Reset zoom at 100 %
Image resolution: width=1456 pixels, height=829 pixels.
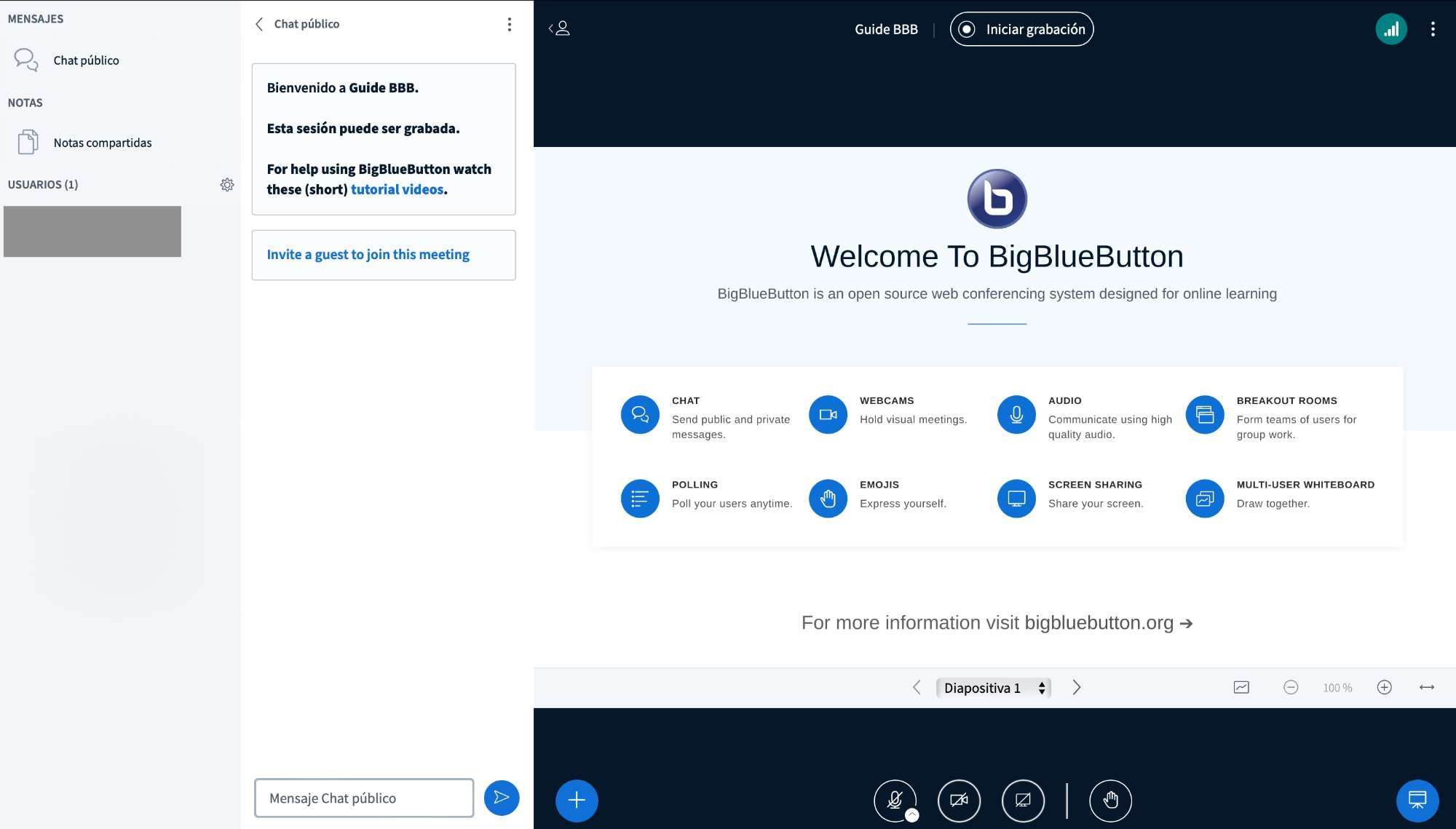(x=1337, y=688)
